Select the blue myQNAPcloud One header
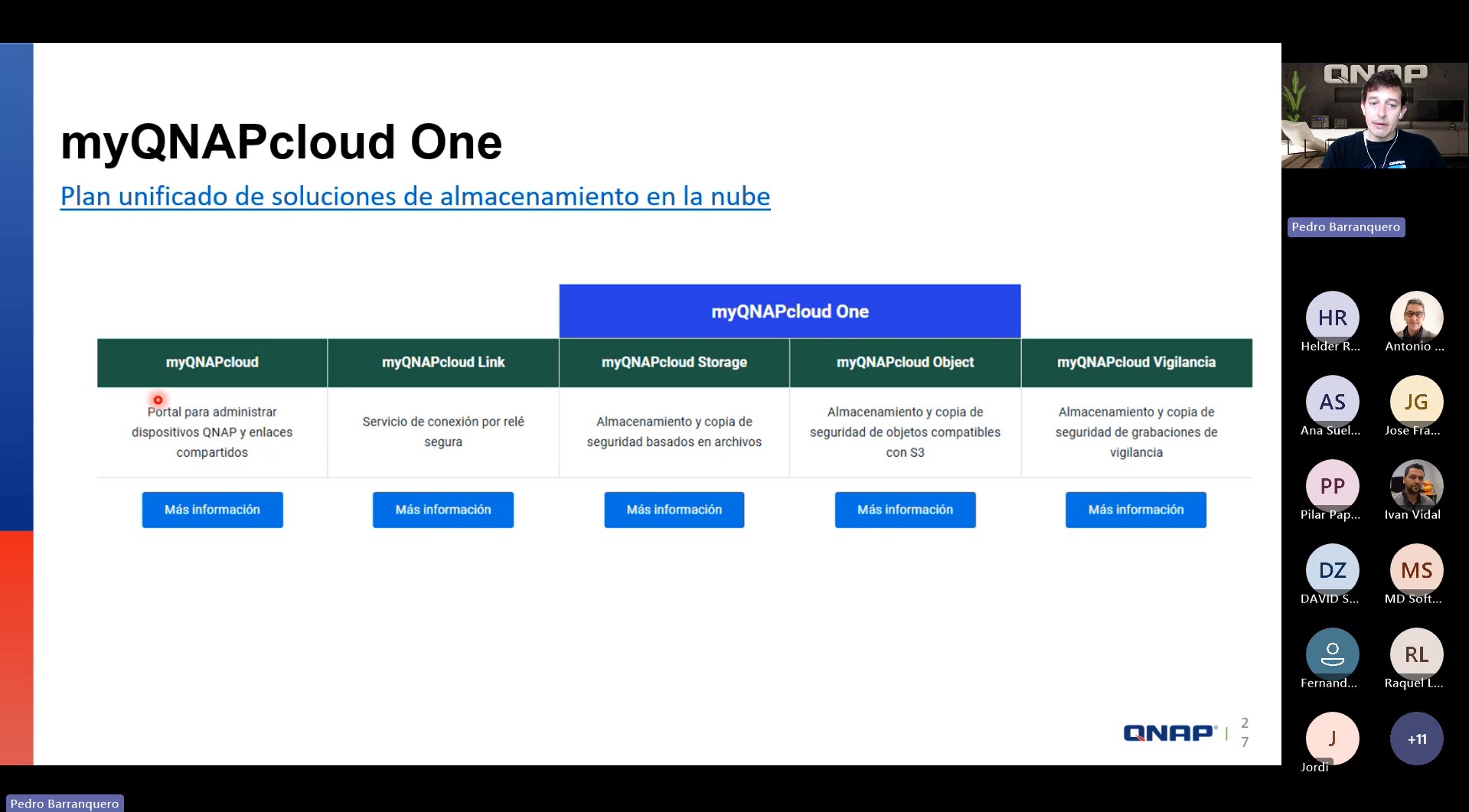Screen dimensions: 1469x812 pyautogui.click(x=789, y=311)
